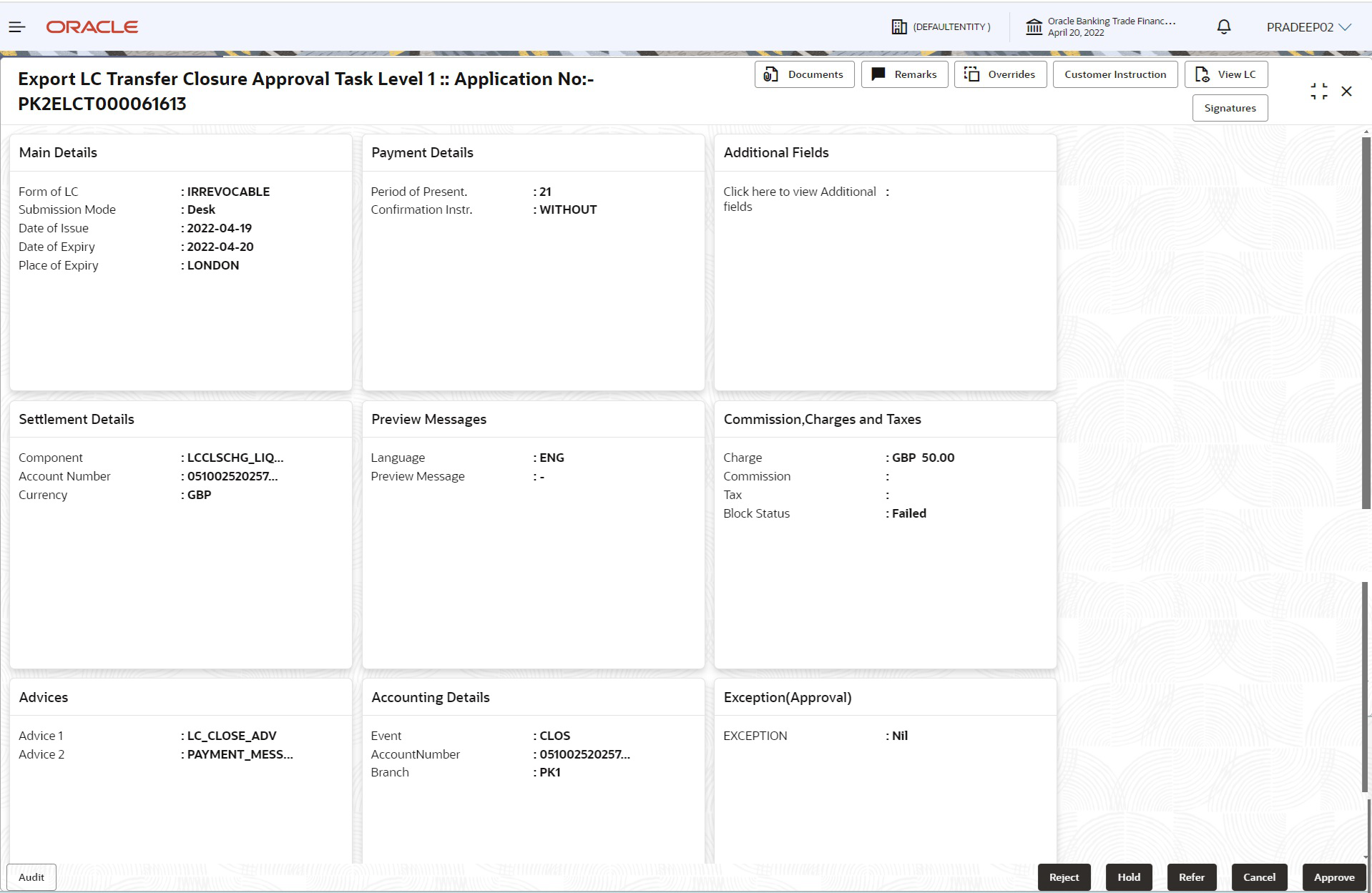Reject the closure task

pos(1064,877)
